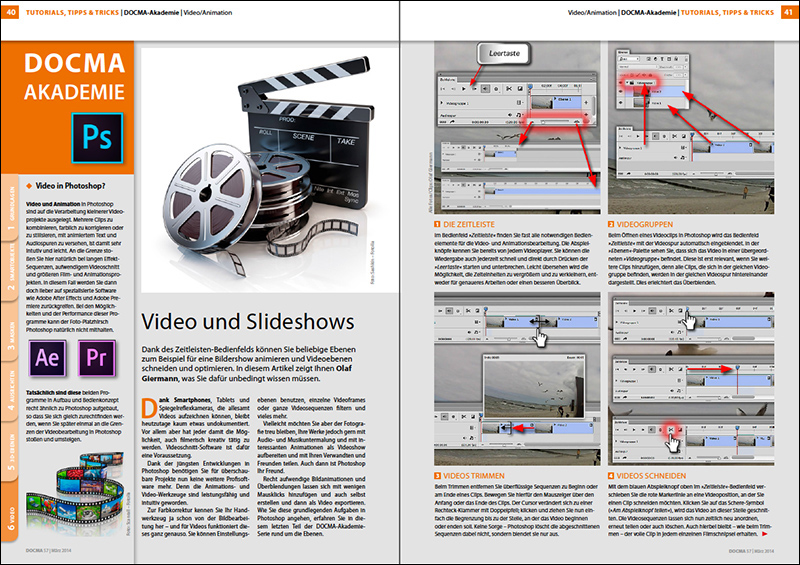Open filmstrip dropdown on Videogruppe 1, step 1
Viewport: 800px width, 565px height.
(519, 103)
